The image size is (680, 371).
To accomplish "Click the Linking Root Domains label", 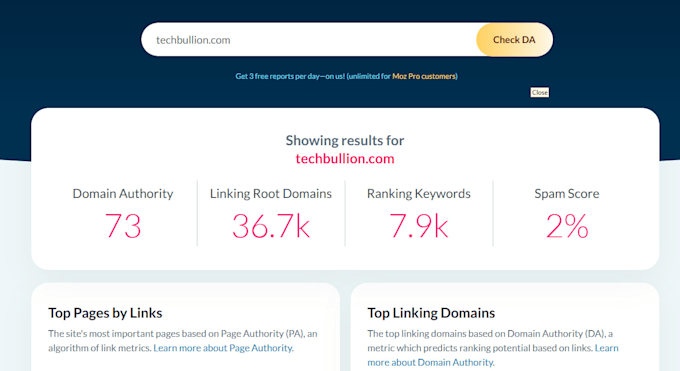I will [x=271, y=194].
